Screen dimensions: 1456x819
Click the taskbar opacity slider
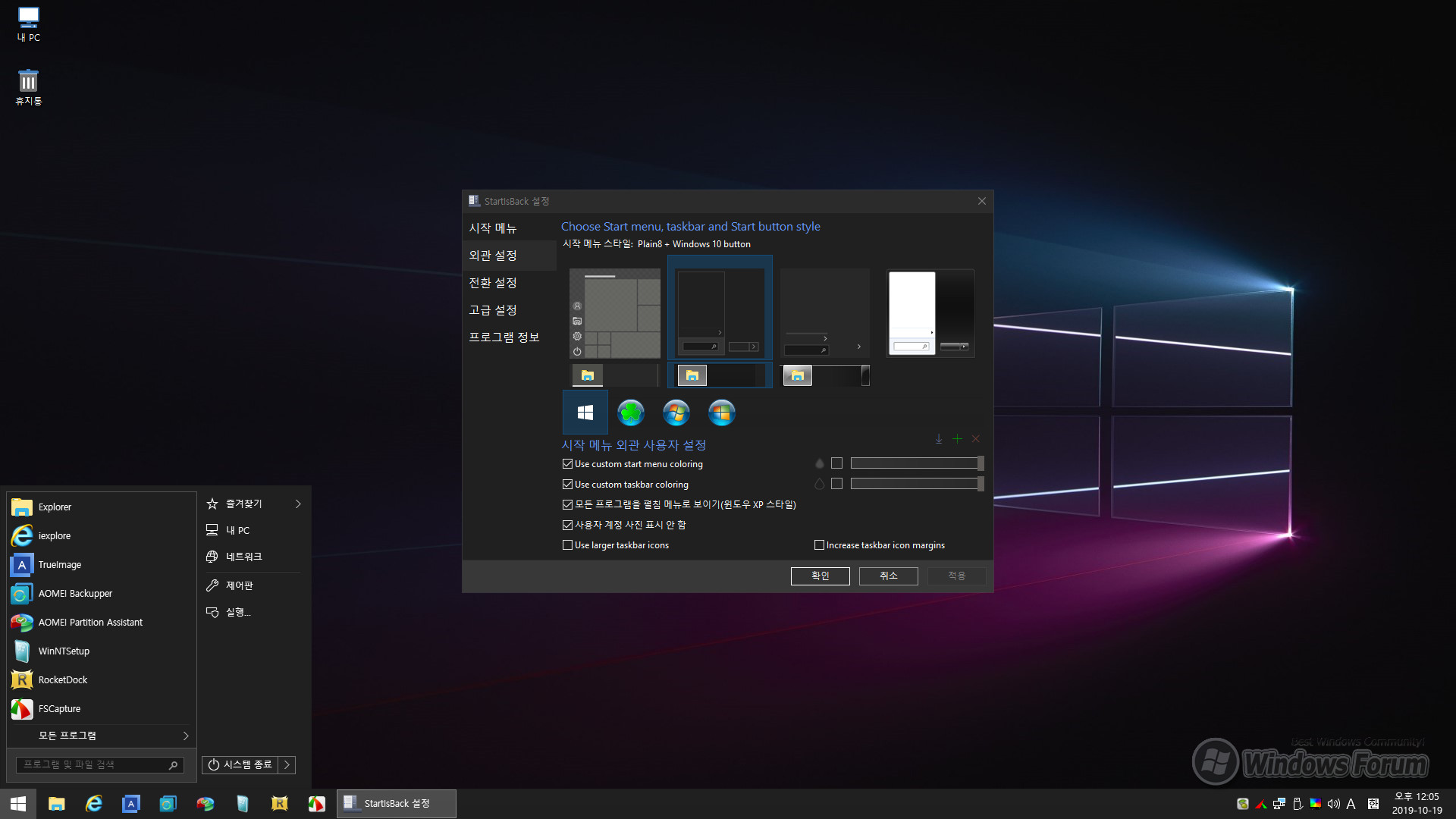[x=917, y=484]
